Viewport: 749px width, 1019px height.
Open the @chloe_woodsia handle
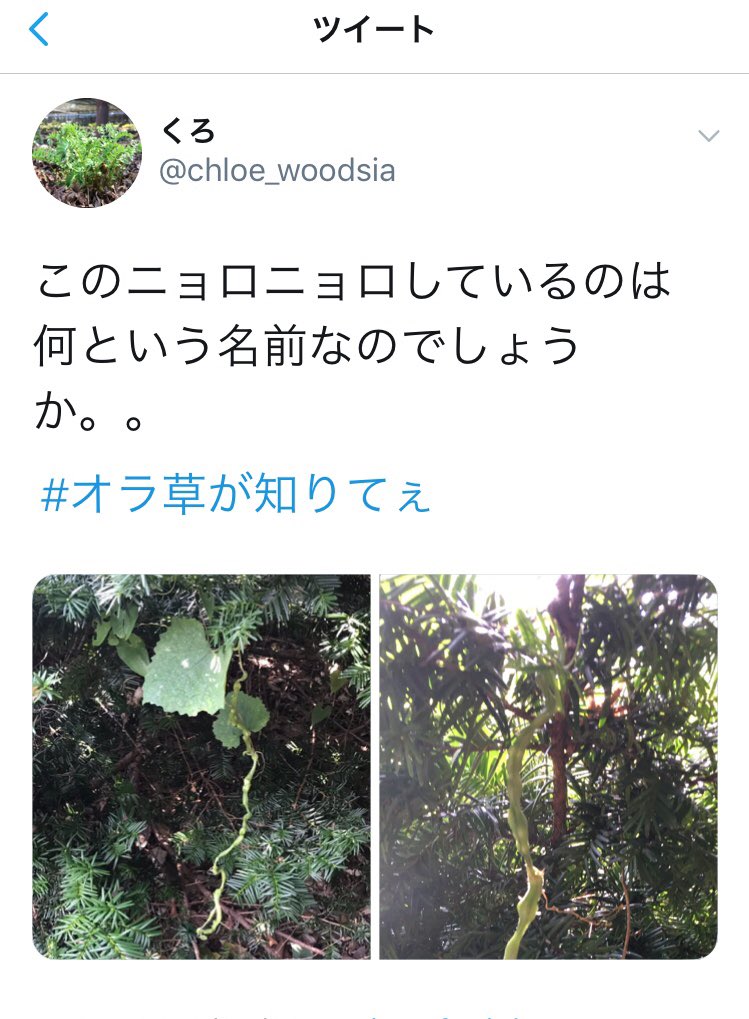tap(277, 171)
